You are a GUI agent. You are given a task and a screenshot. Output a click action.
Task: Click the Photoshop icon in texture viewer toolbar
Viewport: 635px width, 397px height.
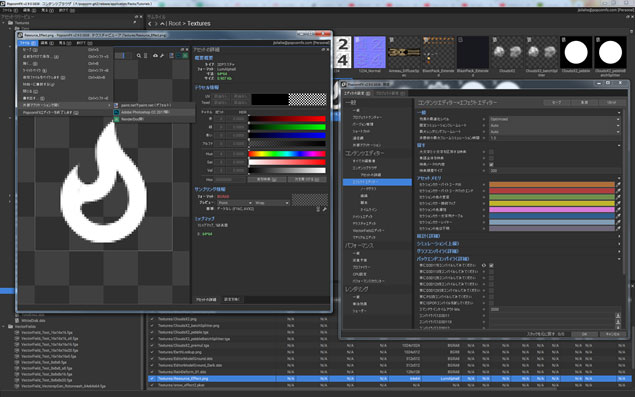(x=178, y=55)
